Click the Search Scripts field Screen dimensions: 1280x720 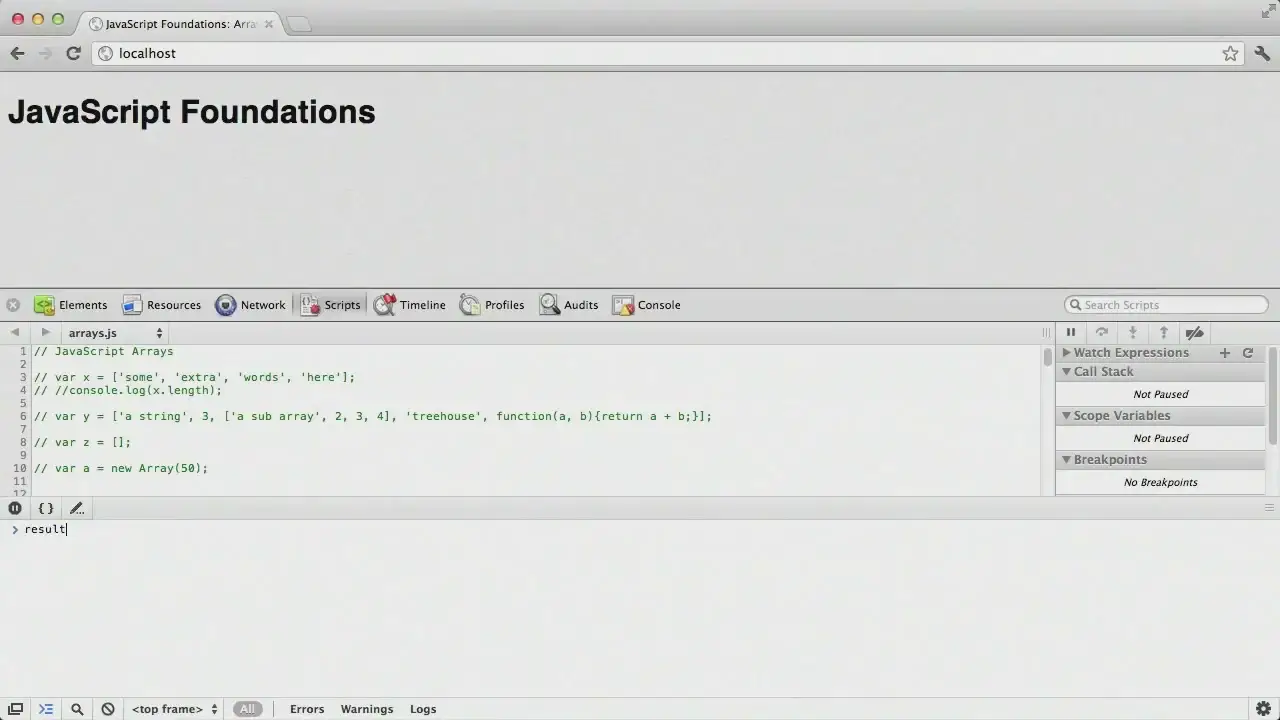[x=1166, y=305]
